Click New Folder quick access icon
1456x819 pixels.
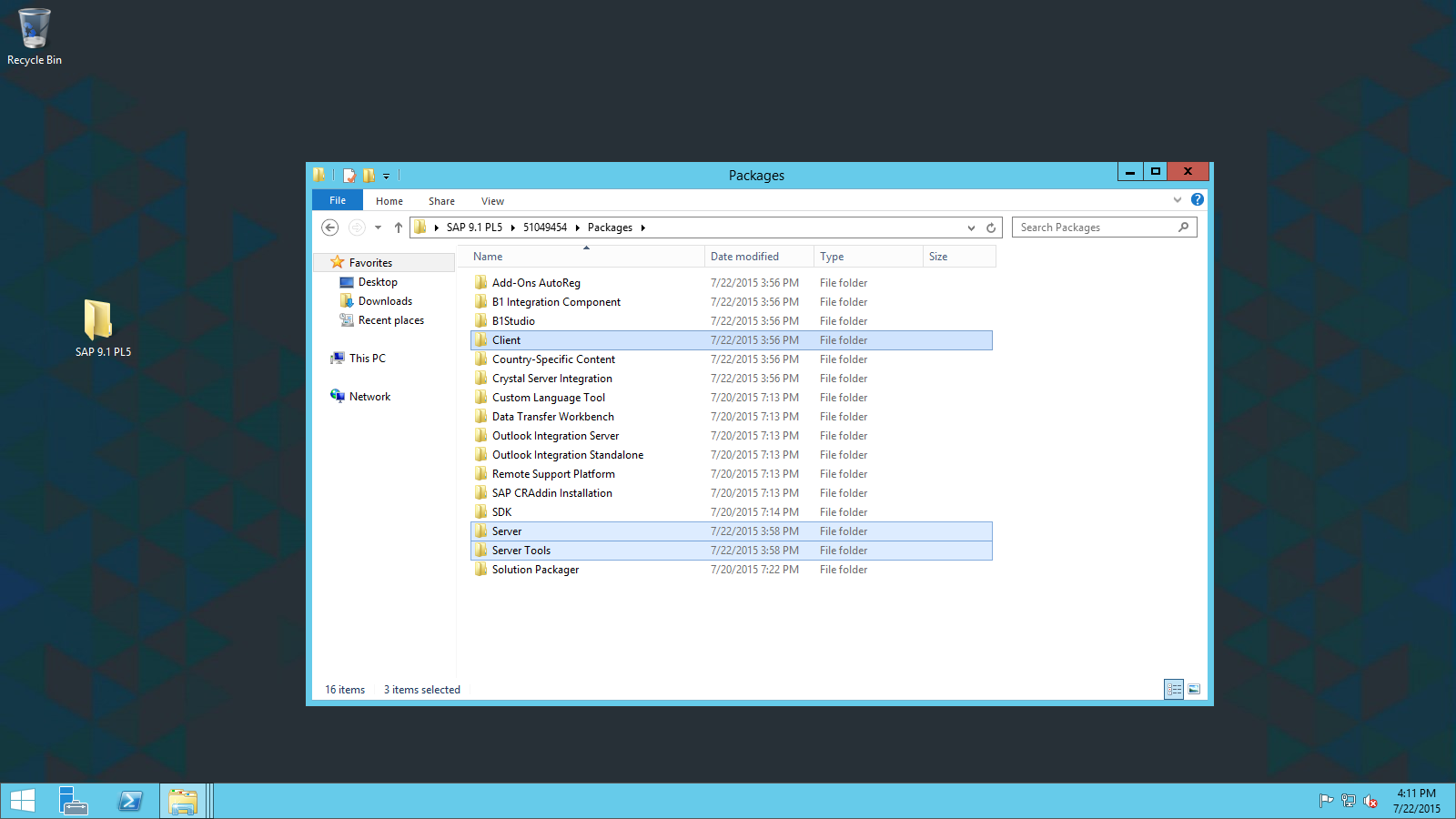(369, 176)
